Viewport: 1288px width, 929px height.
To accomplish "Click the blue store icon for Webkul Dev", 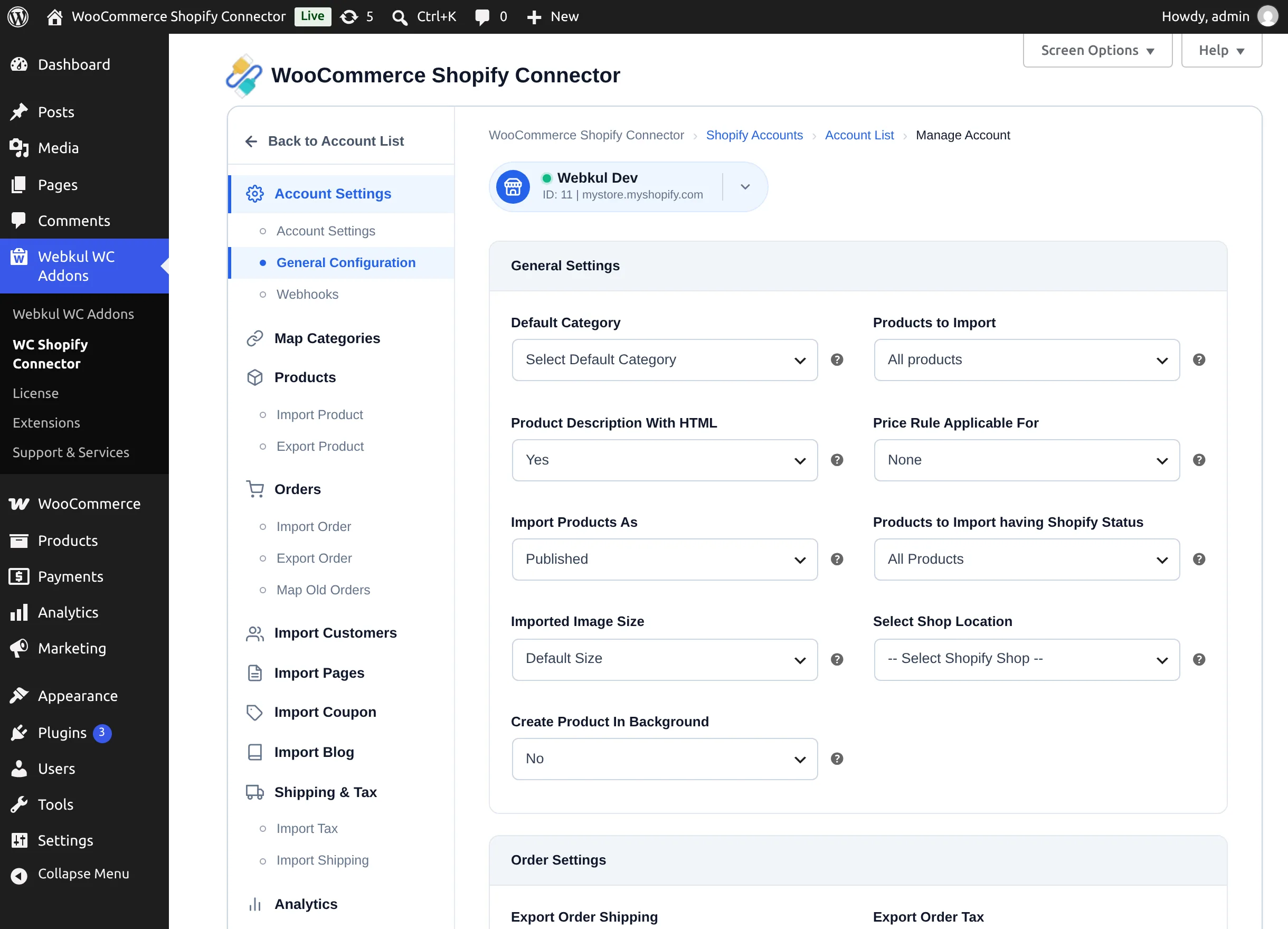I will [x=513, y=187].
